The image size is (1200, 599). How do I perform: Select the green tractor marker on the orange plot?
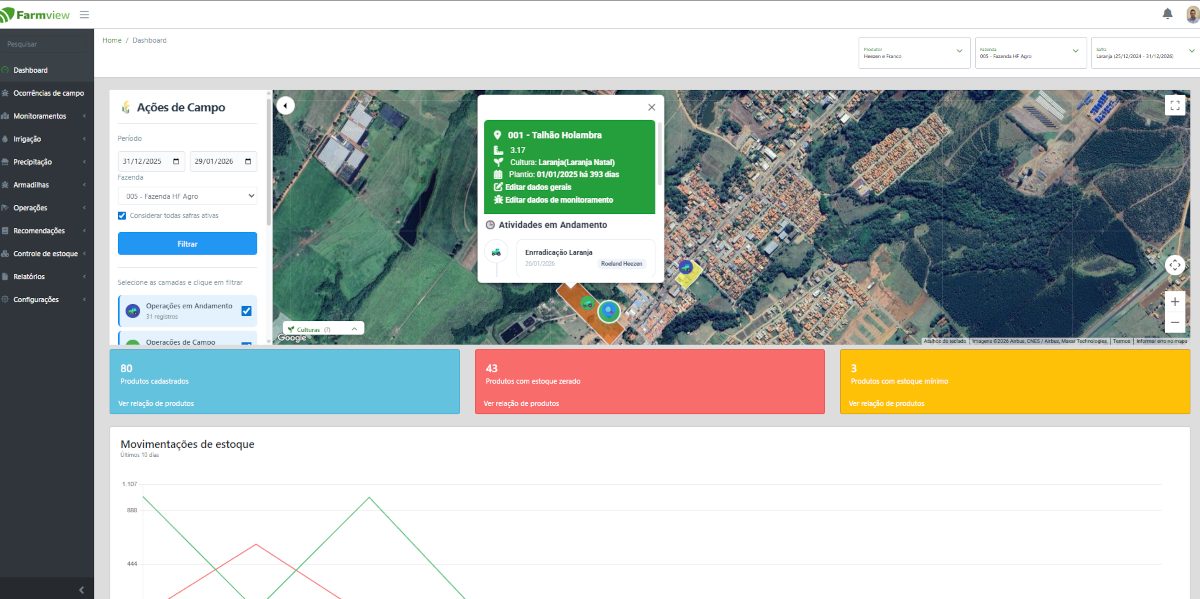[x=587, y=303]
